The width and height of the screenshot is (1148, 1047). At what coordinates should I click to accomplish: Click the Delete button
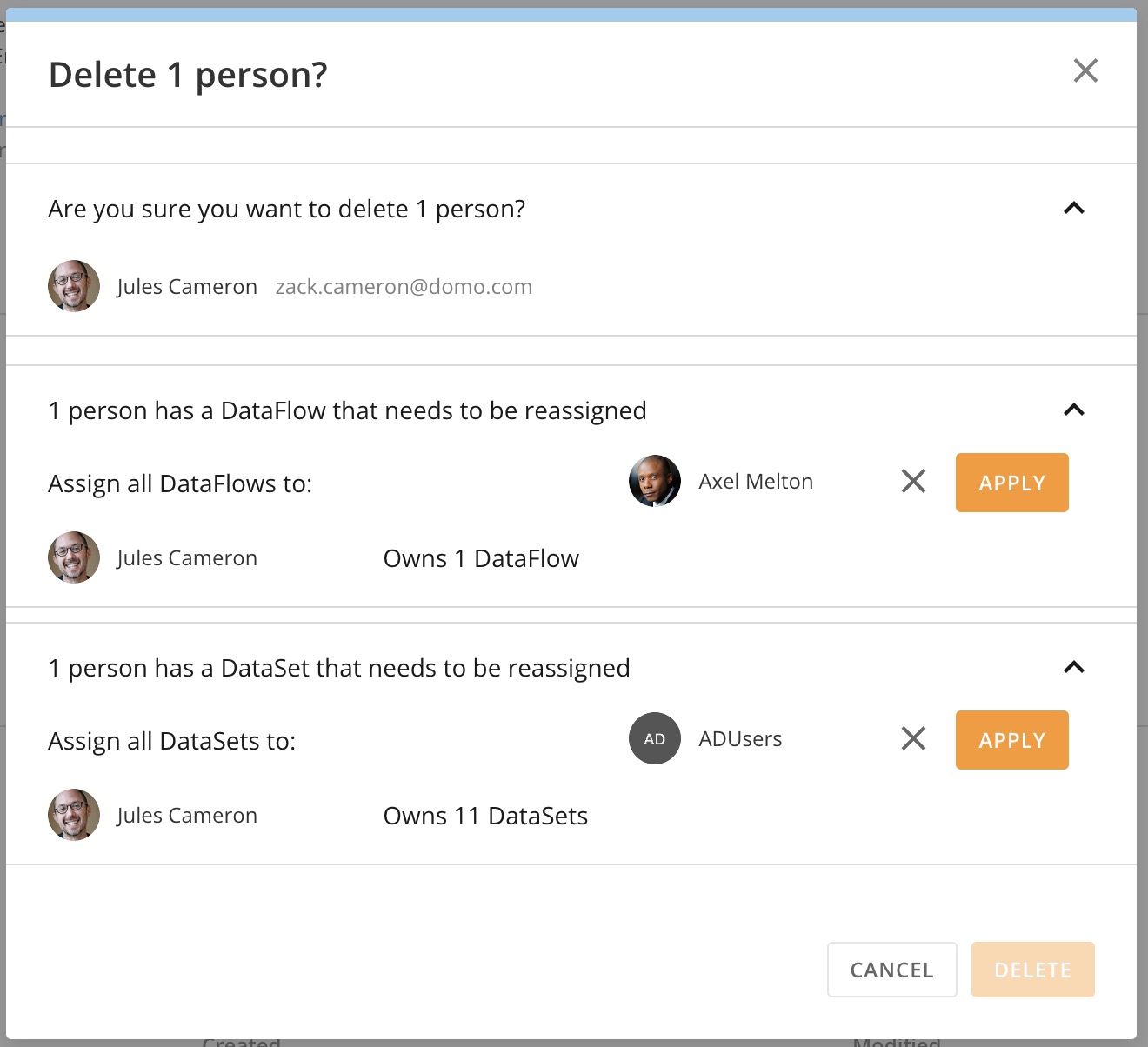click(1032, 970)
